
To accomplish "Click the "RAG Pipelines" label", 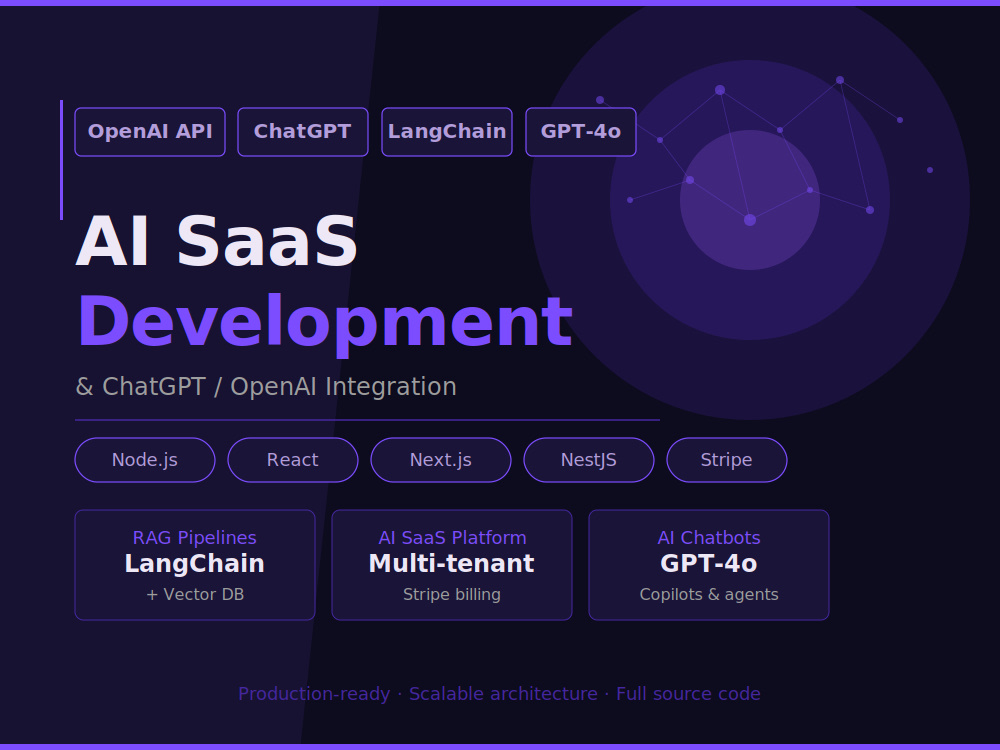I will coord(195,538).
